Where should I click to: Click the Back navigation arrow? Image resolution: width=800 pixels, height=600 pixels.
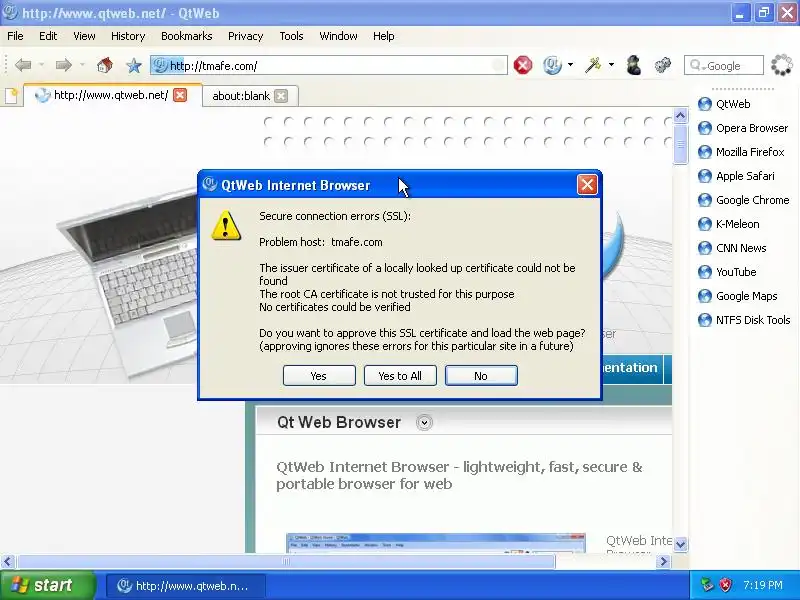point(23,65)
